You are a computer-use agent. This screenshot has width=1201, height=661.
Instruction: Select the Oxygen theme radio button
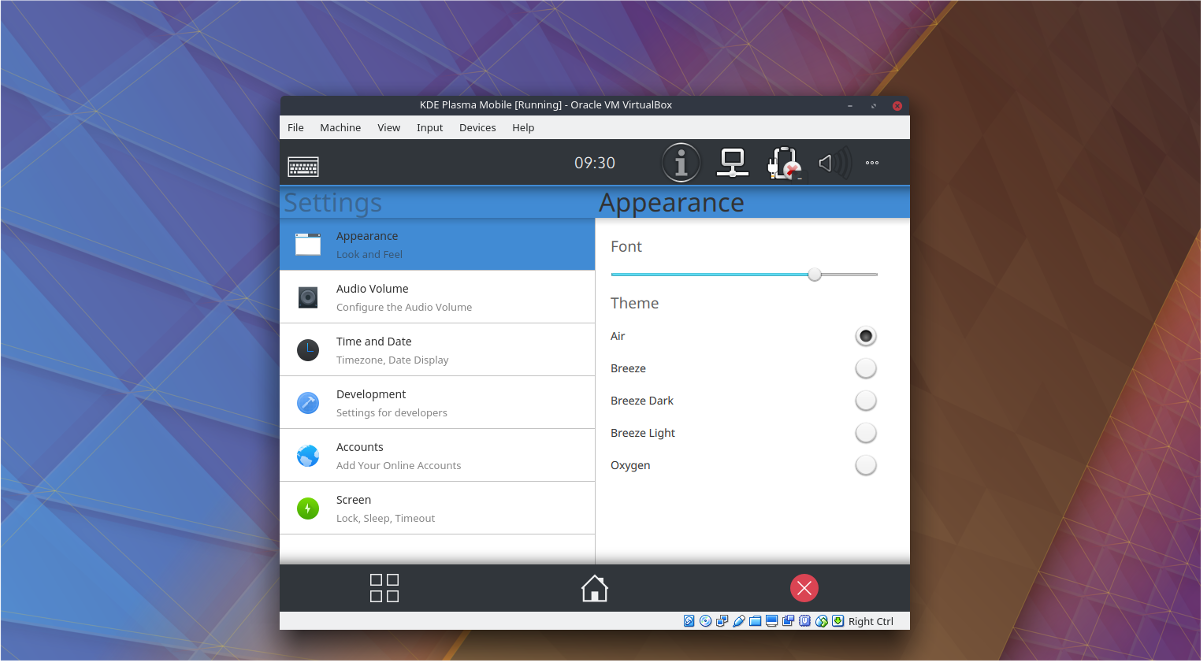coord(866,465)
